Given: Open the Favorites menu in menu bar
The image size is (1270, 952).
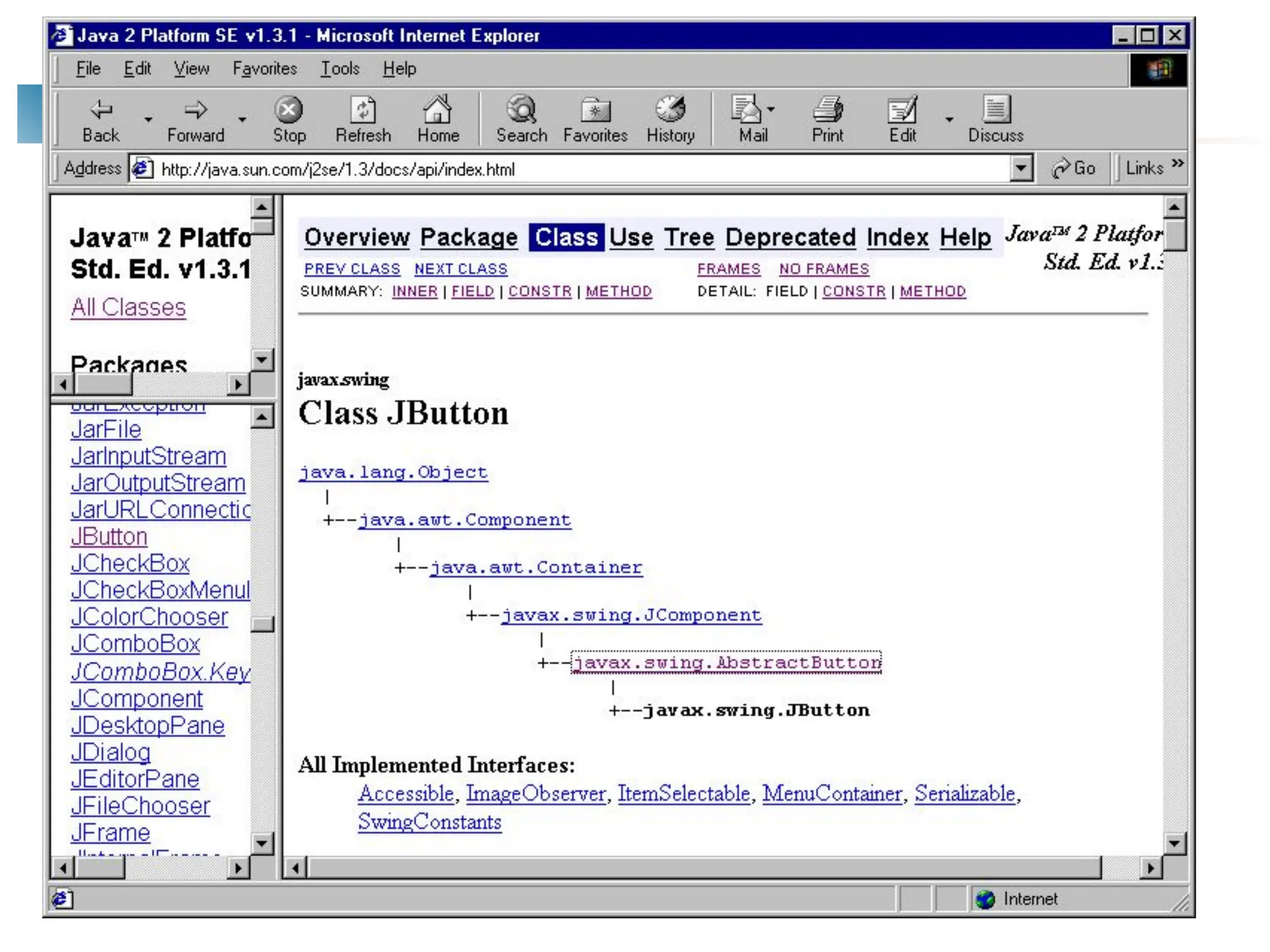Looking at the screenshot, I should 265,69.
